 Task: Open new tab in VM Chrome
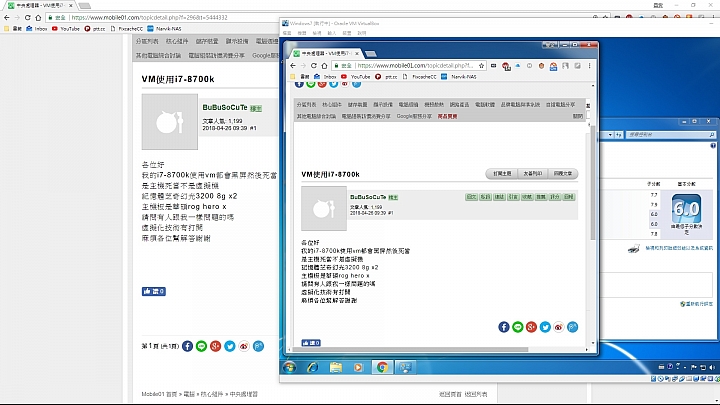coord(371,54)
